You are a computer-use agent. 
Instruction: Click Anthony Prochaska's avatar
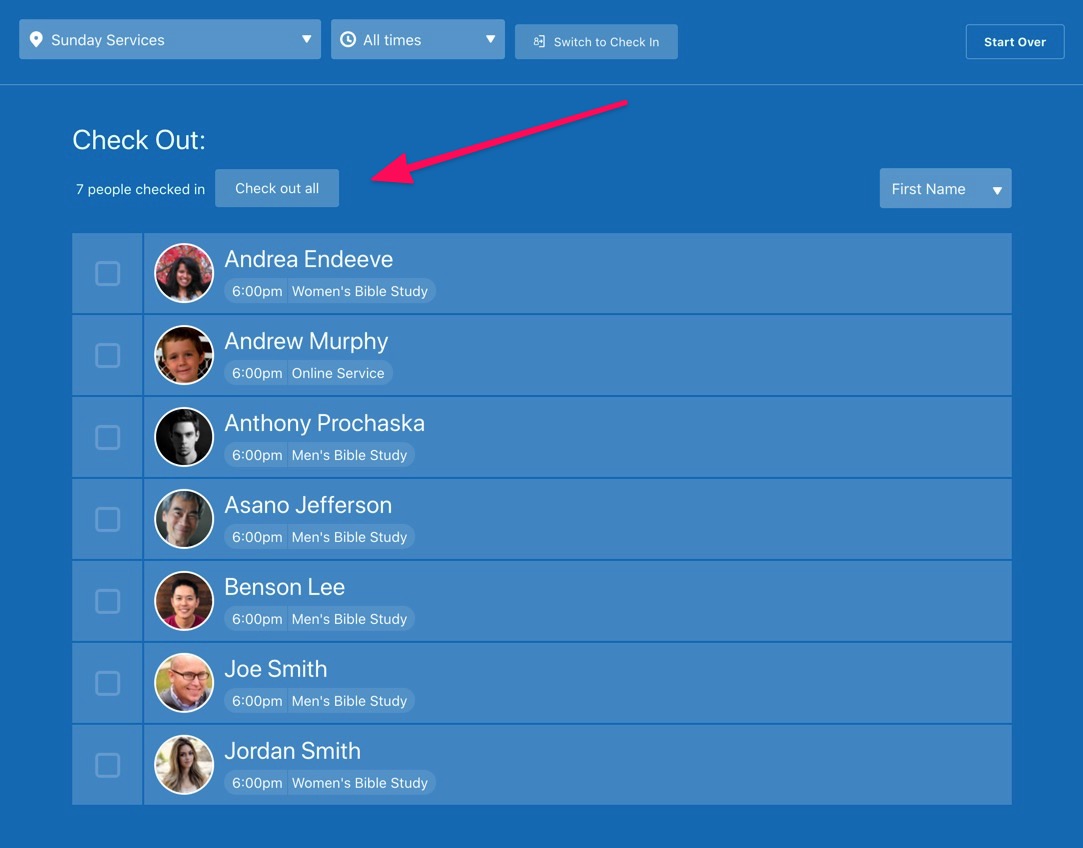tap(184, 437)
